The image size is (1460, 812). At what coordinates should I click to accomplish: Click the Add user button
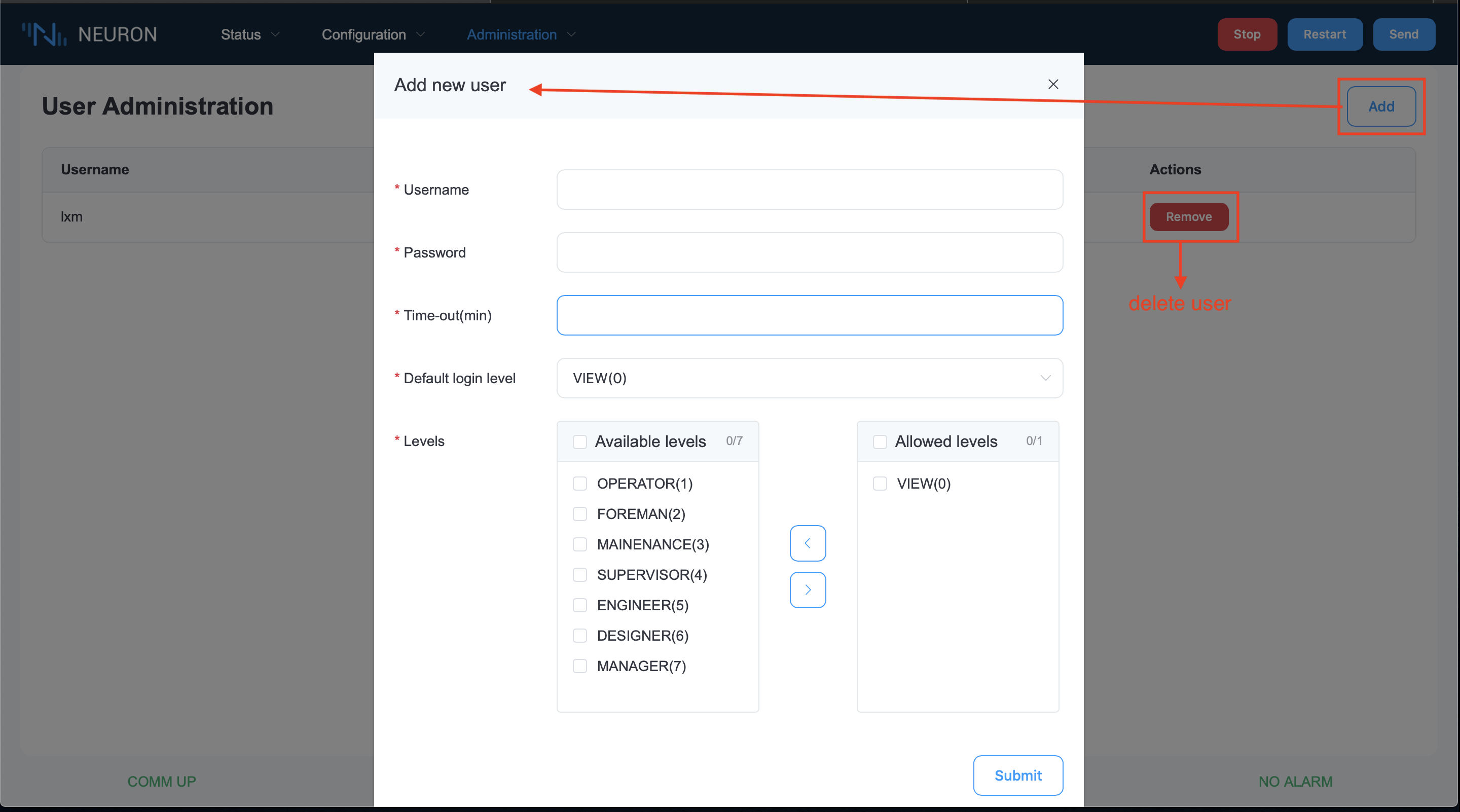1381,106
